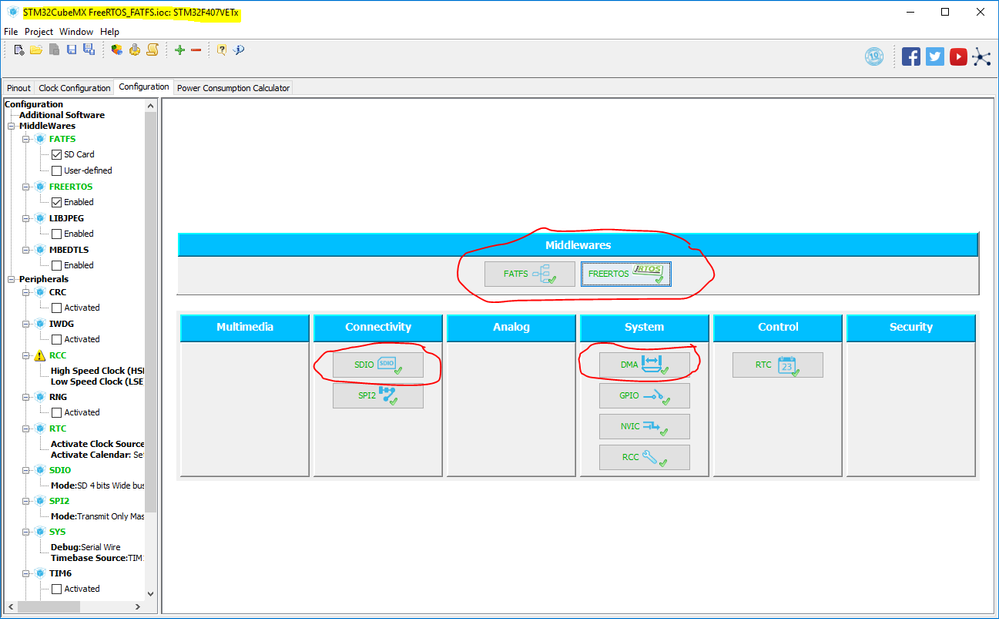This screenshot has width=999, height=619.
Task: Select 'Debug:Serial Wire' row under SYS
Action: pos(85,547)
